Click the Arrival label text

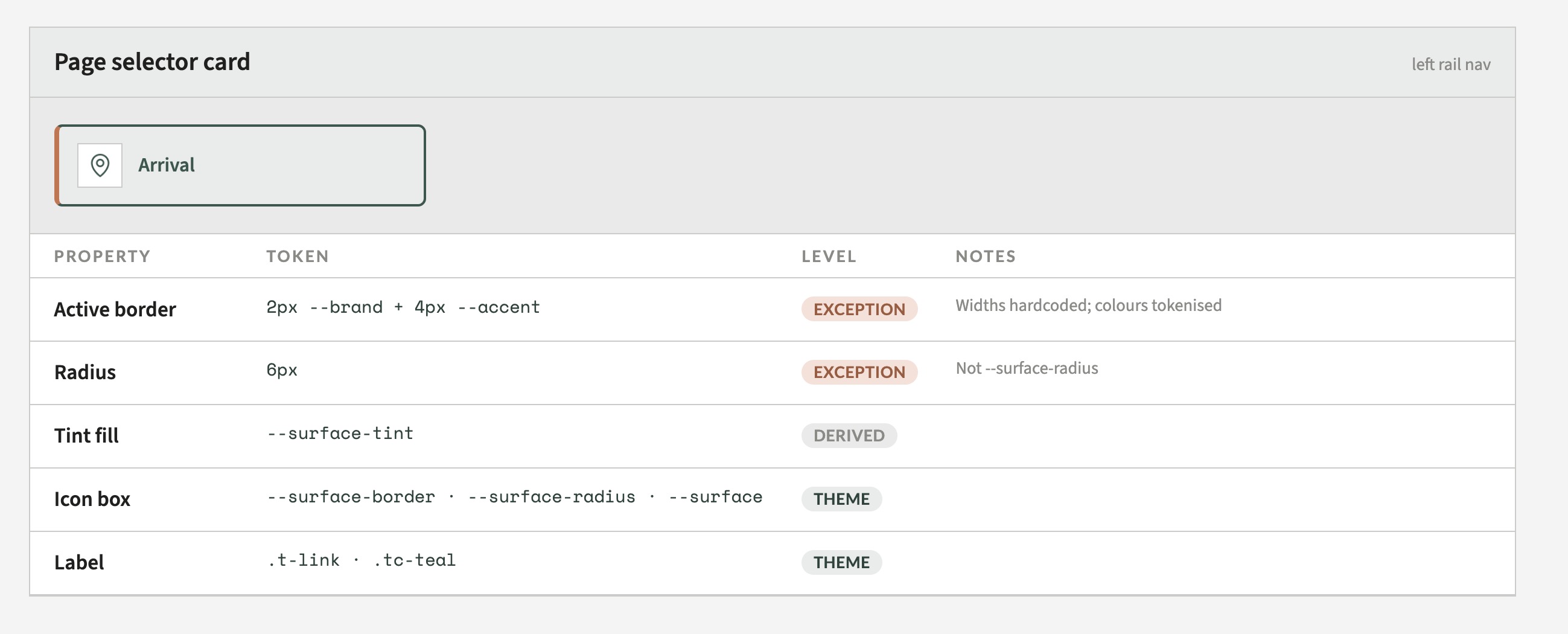(166, 165)
